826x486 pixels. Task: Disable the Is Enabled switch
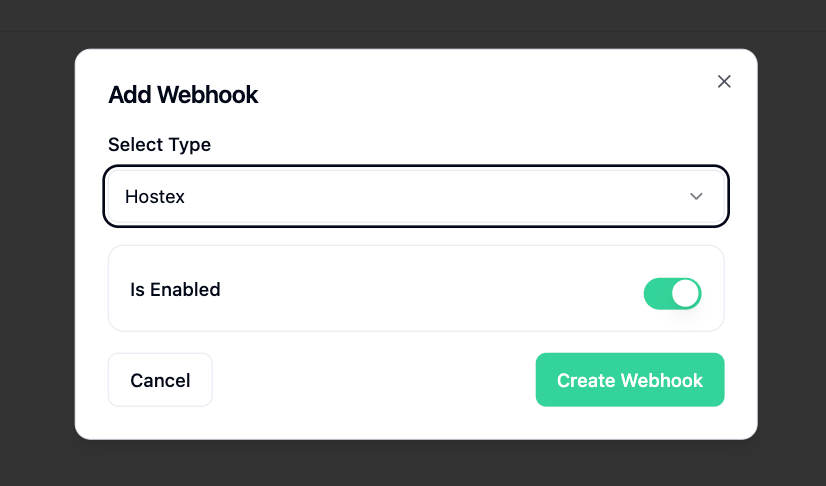672,293
